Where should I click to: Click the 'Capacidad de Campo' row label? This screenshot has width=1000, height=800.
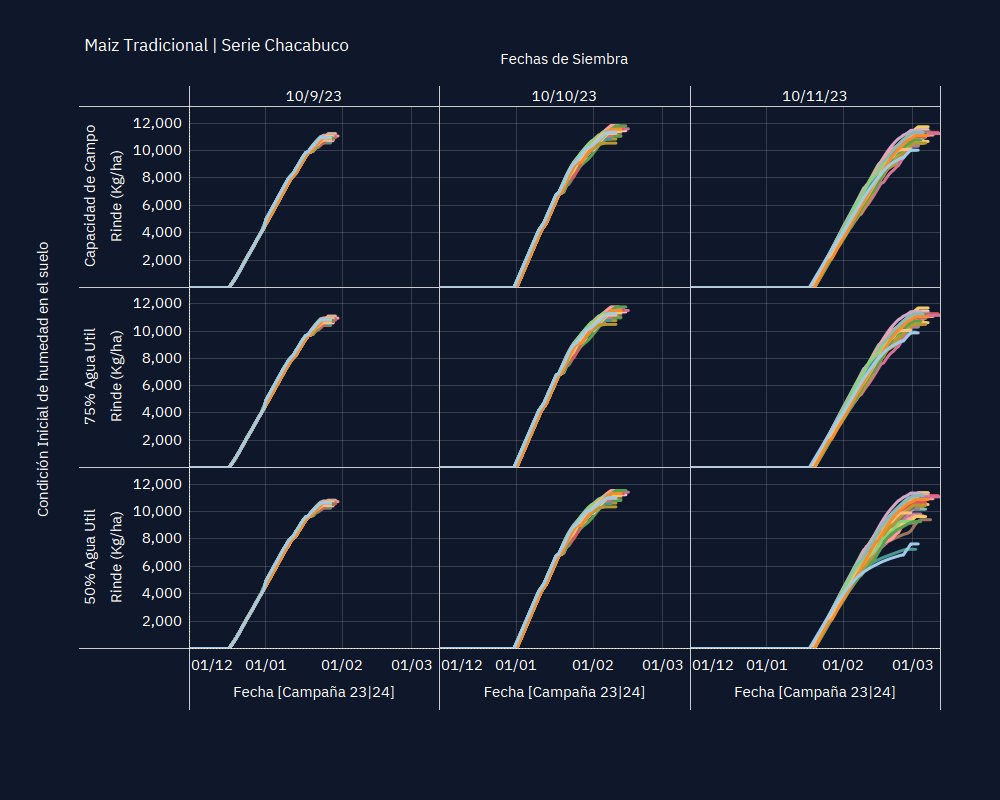point(90,195)
